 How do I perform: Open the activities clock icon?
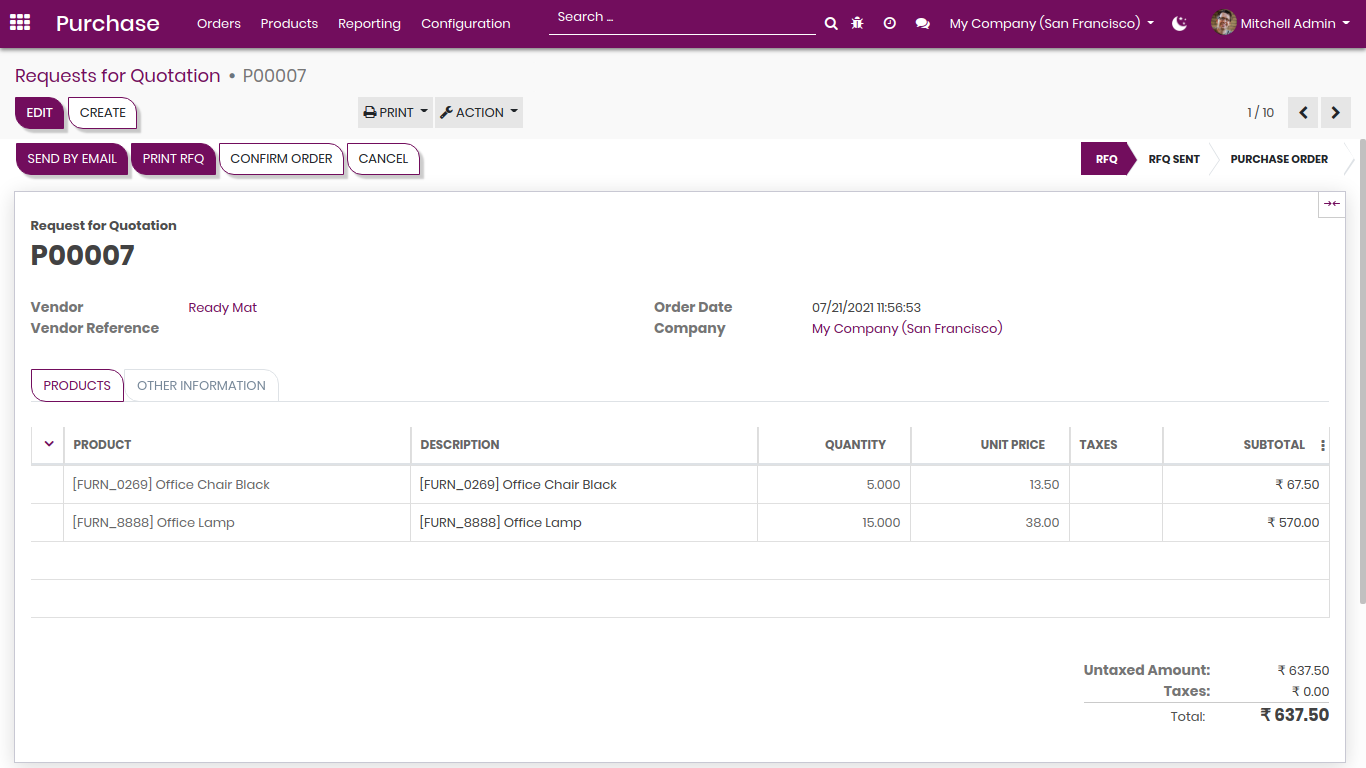pyautogui.click(x=889, y=23)
